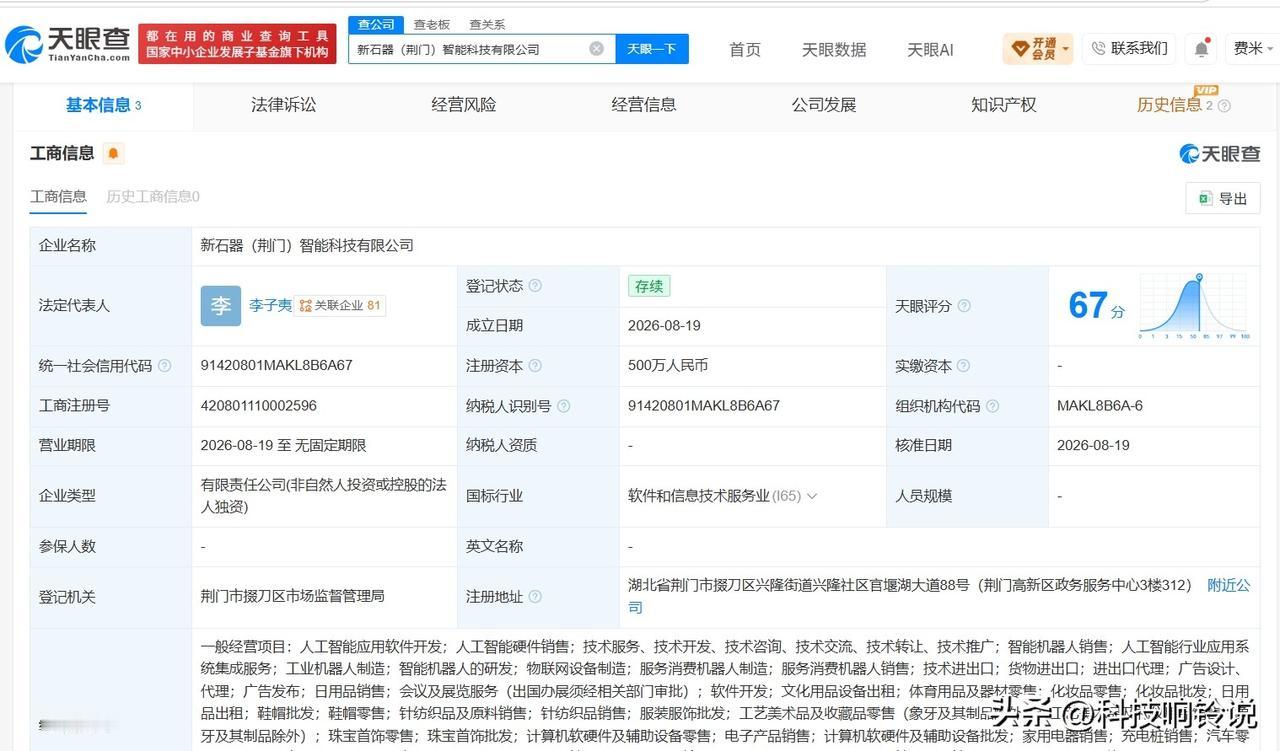The width and height of the screenshot is (1280, 751).
Task: Open the 公司发展 tab
Action: [x=824, y=105]
